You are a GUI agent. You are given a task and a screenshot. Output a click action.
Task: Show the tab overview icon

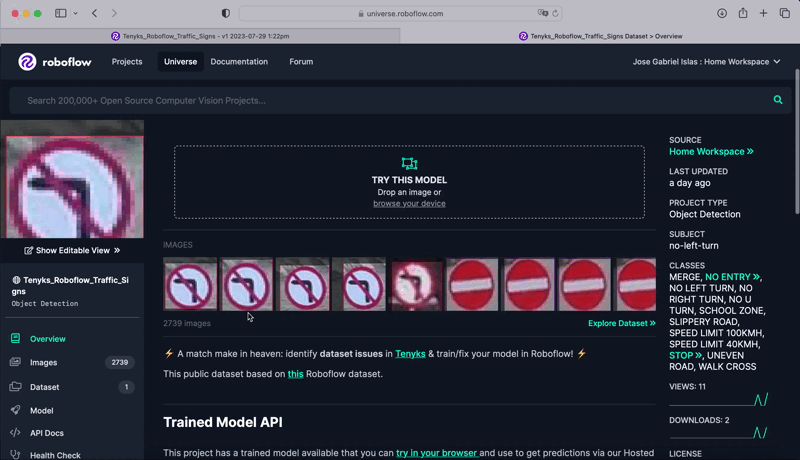pos(785,13)
